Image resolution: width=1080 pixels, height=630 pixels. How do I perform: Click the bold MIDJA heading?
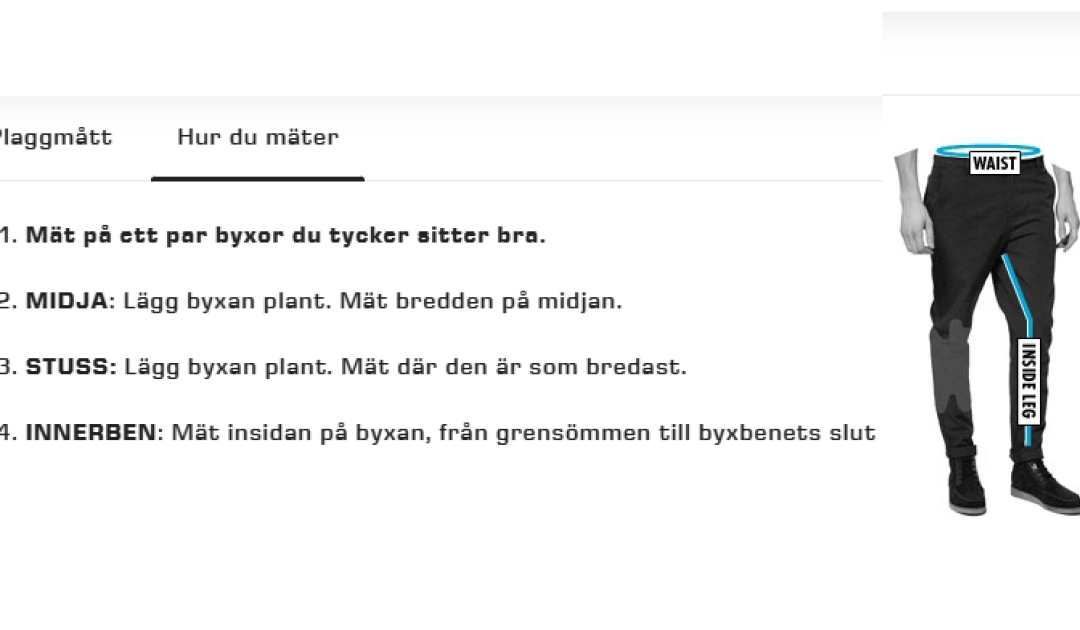[66, 301]
